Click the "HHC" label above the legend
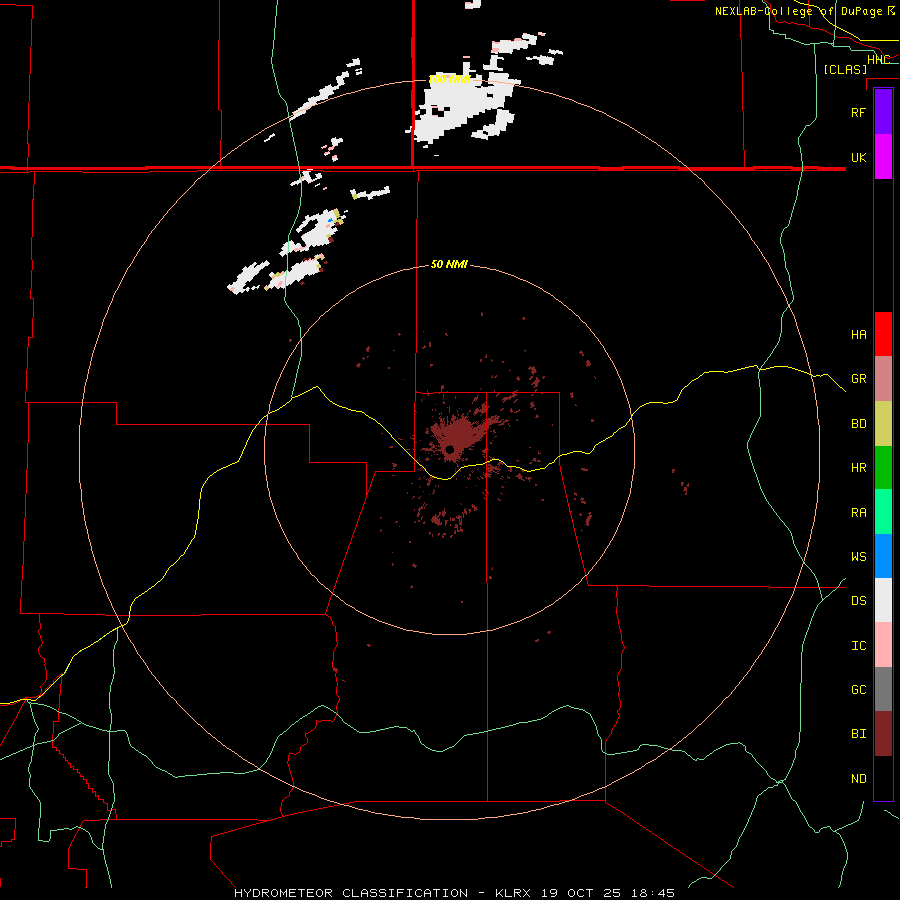The height and width of the screenshot is (900, 900). 879,60
